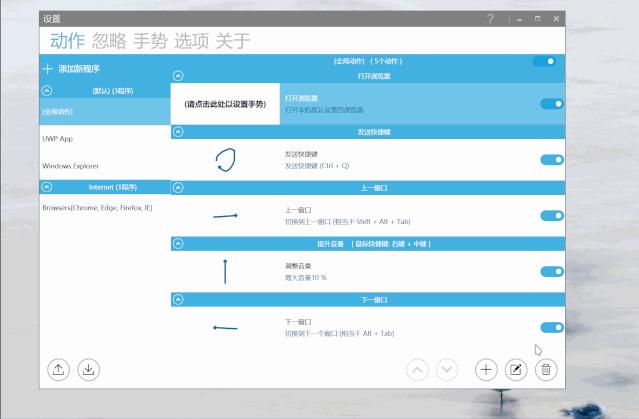This screenshot has height=419, width=639.
Task: Select Browsers(Chrome, Edge, Firefox, IE) entry
Action: tap(105, 208)
